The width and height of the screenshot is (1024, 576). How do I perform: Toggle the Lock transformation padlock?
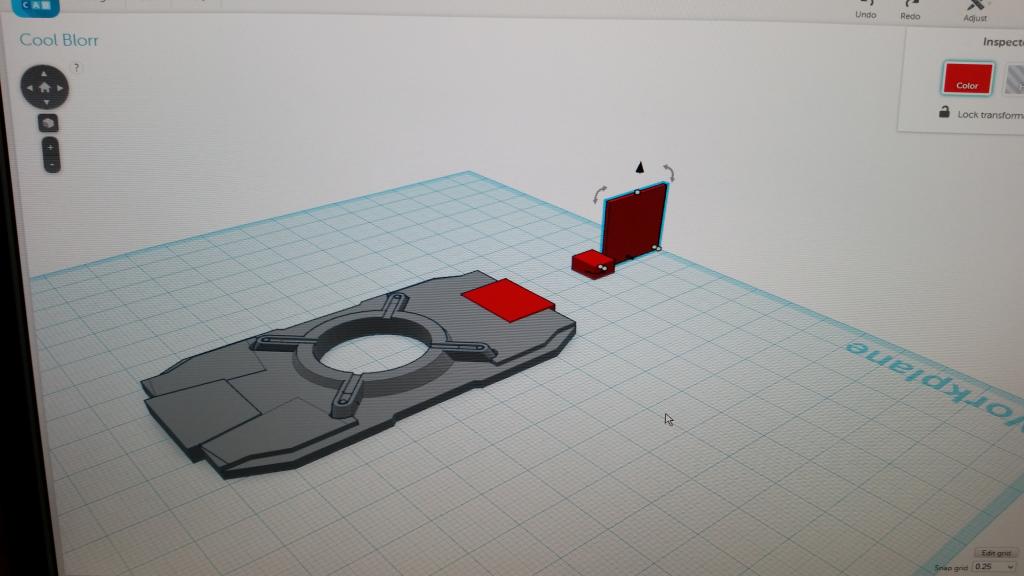(944, 112)
